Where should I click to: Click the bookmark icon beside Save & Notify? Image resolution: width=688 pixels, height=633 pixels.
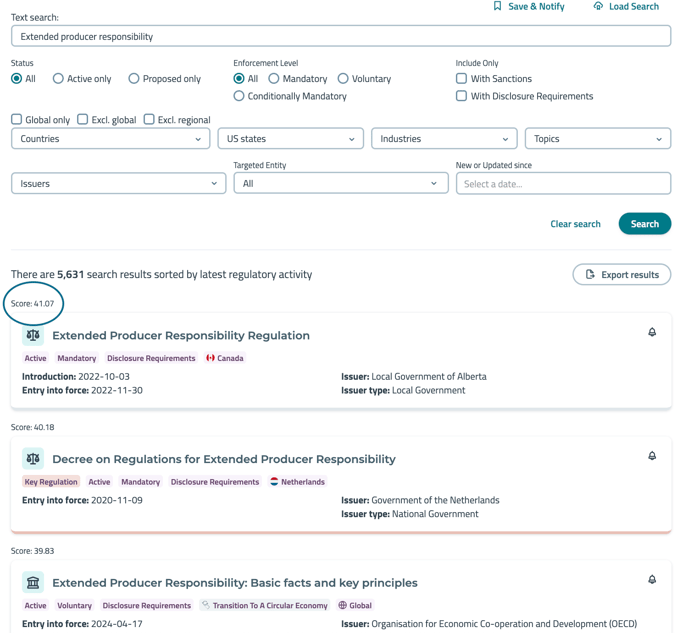tap(497, 7)
